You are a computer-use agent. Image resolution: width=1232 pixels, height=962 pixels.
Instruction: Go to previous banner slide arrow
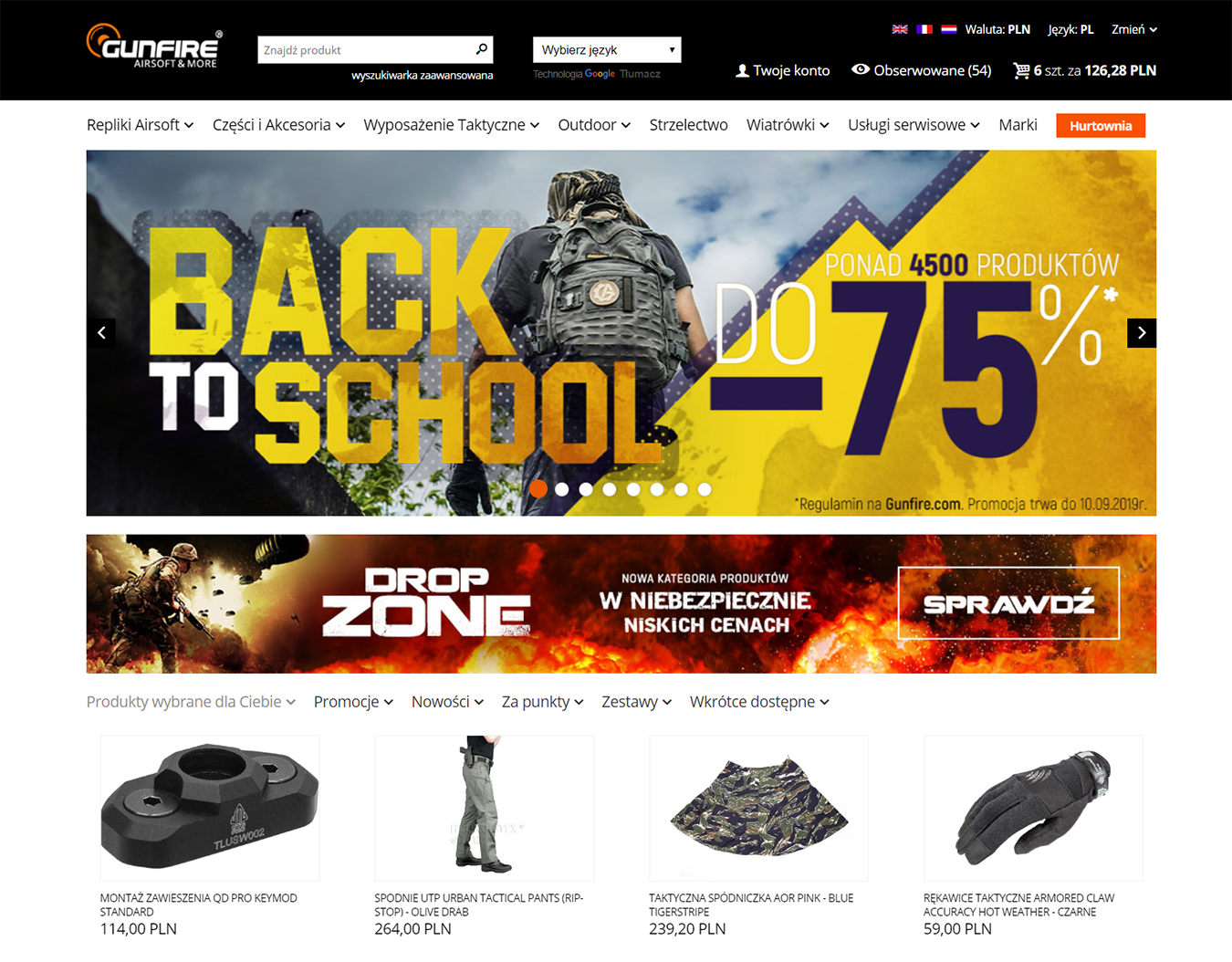[x=101, y=333]
